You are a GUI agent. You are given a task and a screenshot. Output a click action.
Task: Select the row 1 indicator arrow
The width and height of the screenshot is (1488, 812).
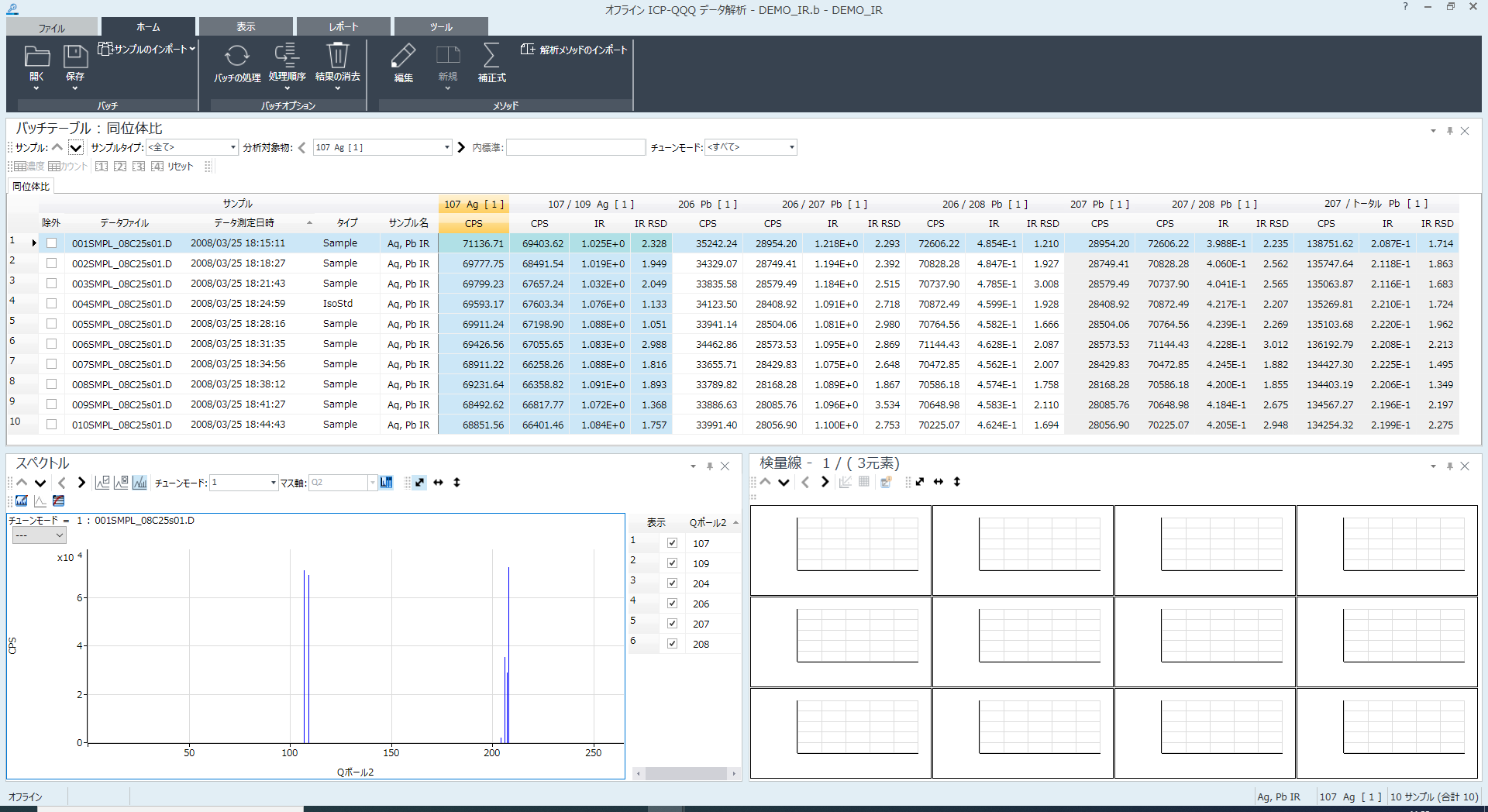[x=34, y=243]
